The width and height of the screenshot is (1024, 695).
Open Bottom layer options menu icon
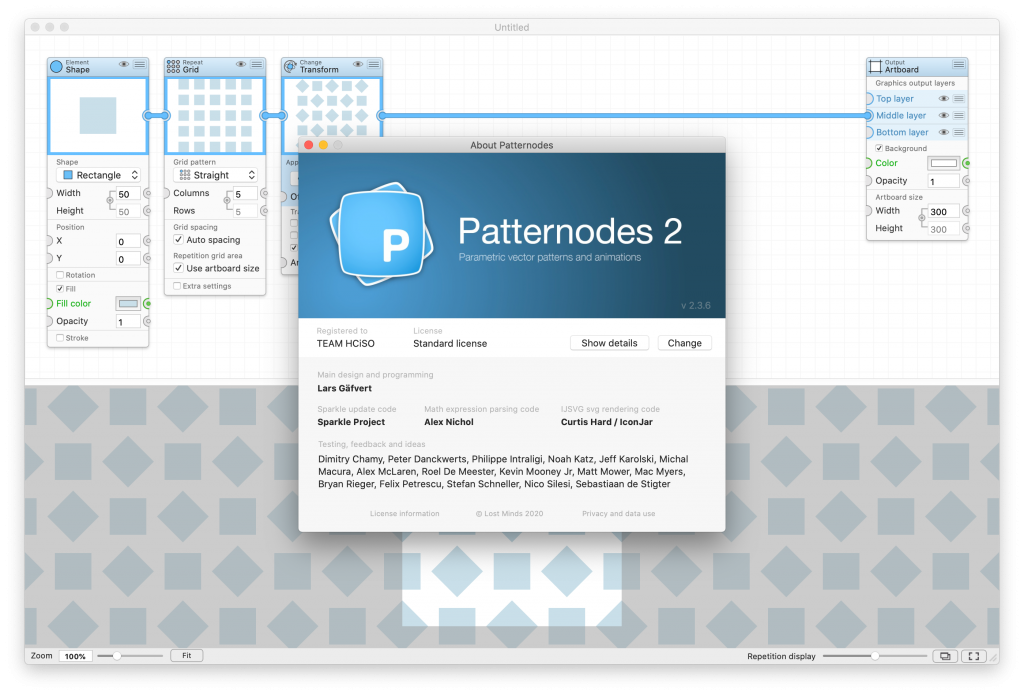[959, 133]
